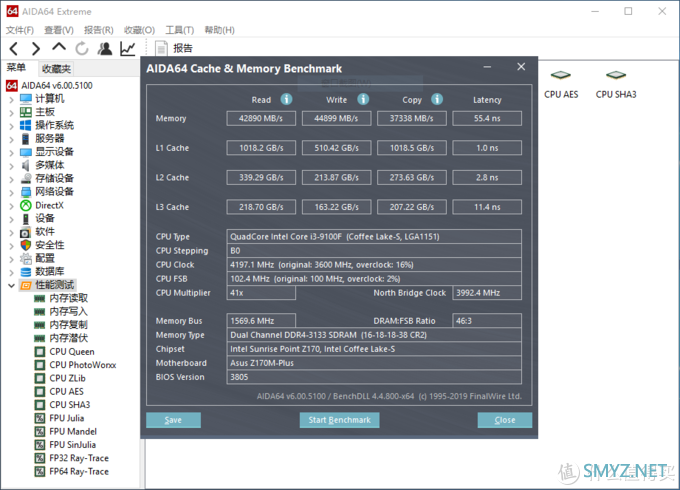Click the Motherboard field Asus Z170M-Plus
The image size is (680, 490).
(374, 363)
